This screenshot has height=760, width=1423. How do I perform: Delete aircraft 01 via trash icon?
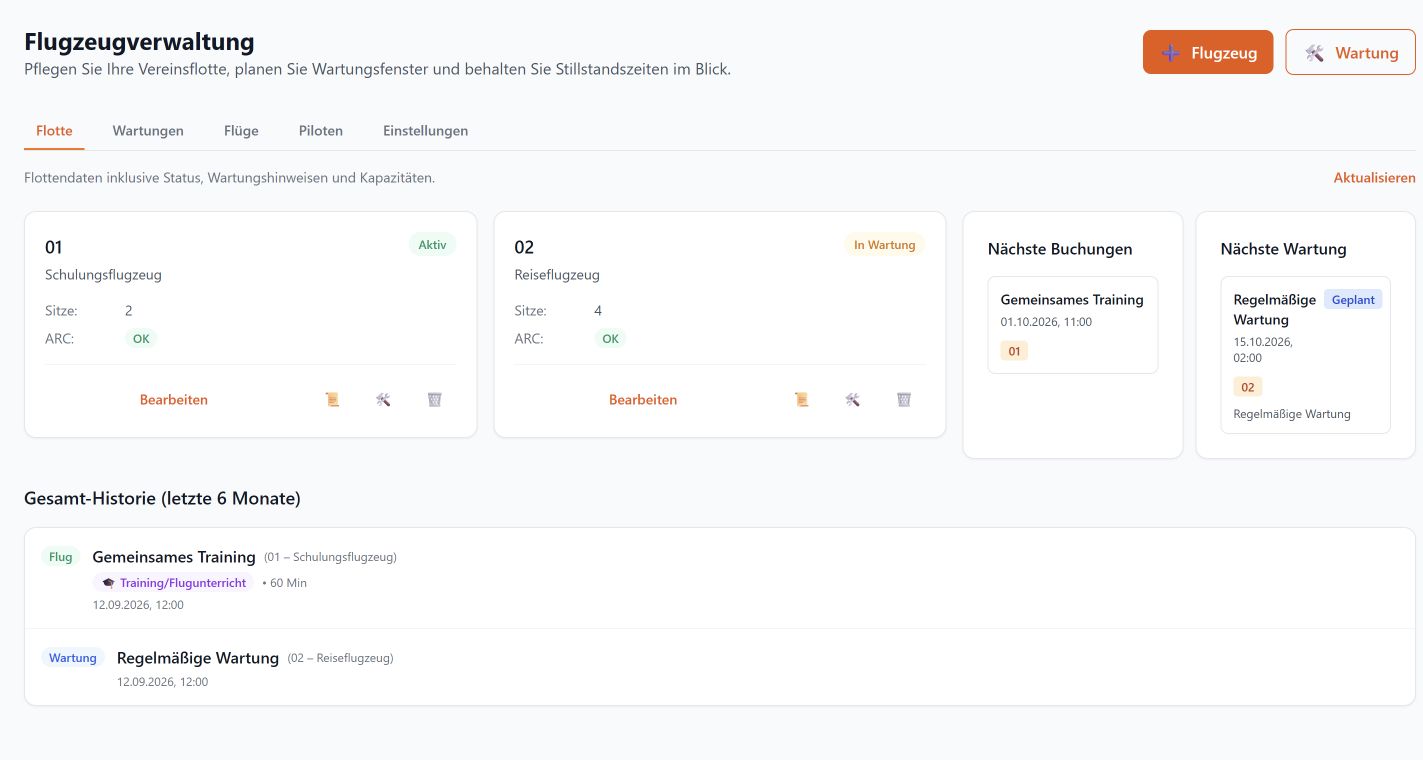click(x=434, y=399)
